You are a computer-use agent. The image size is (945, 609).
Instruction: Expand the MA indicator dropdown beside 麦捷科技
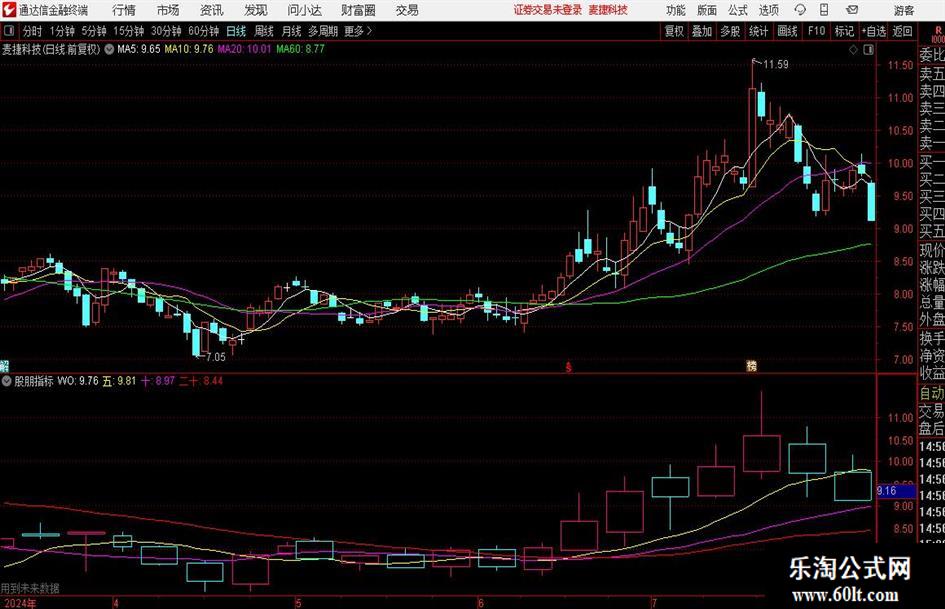(x=109, y=49)
